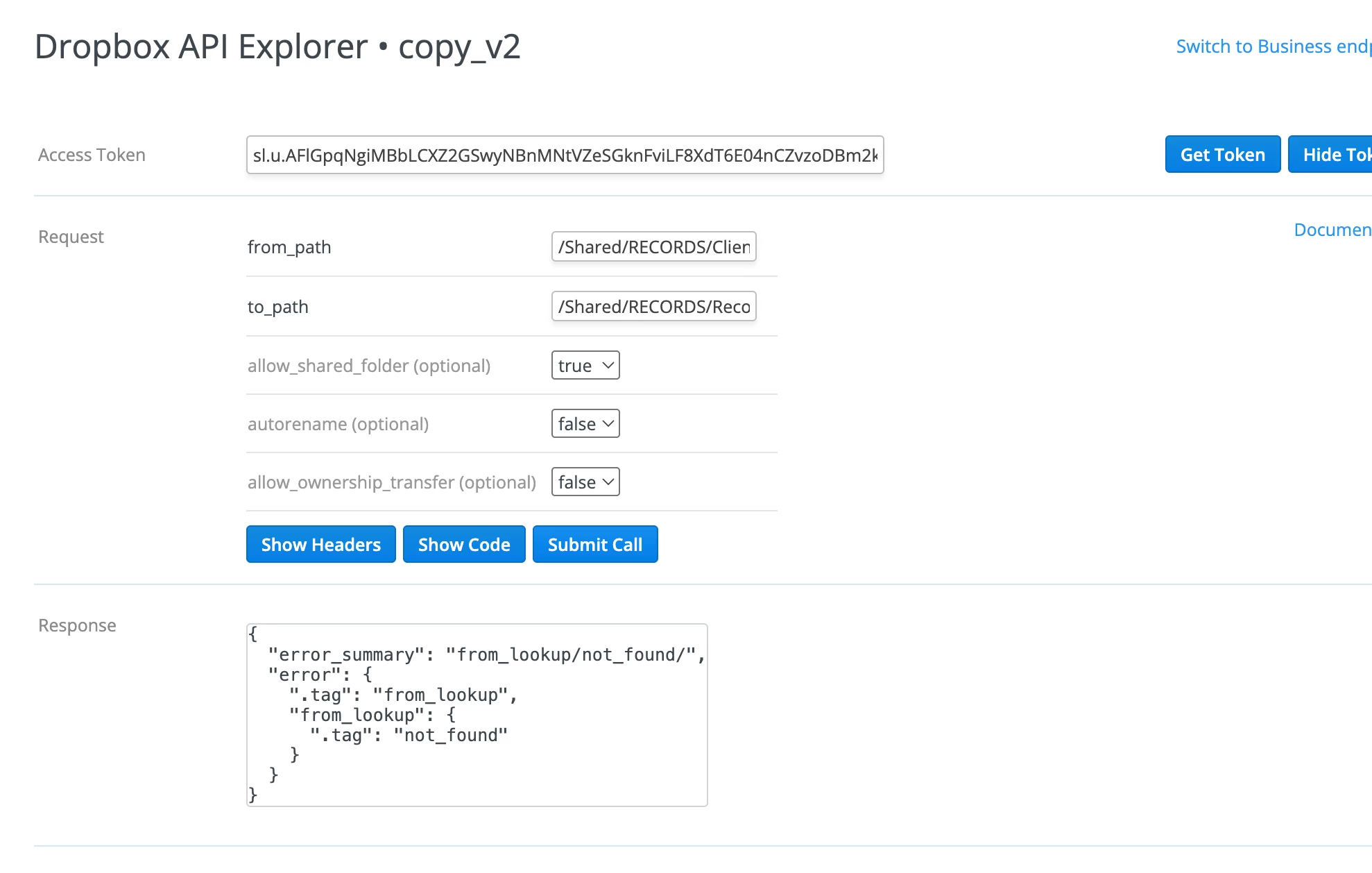The width and height of the screenshot is (1372, 873).
Task: Click the Dropbox API Explorer copy_v2 heading
Action: 277,47
